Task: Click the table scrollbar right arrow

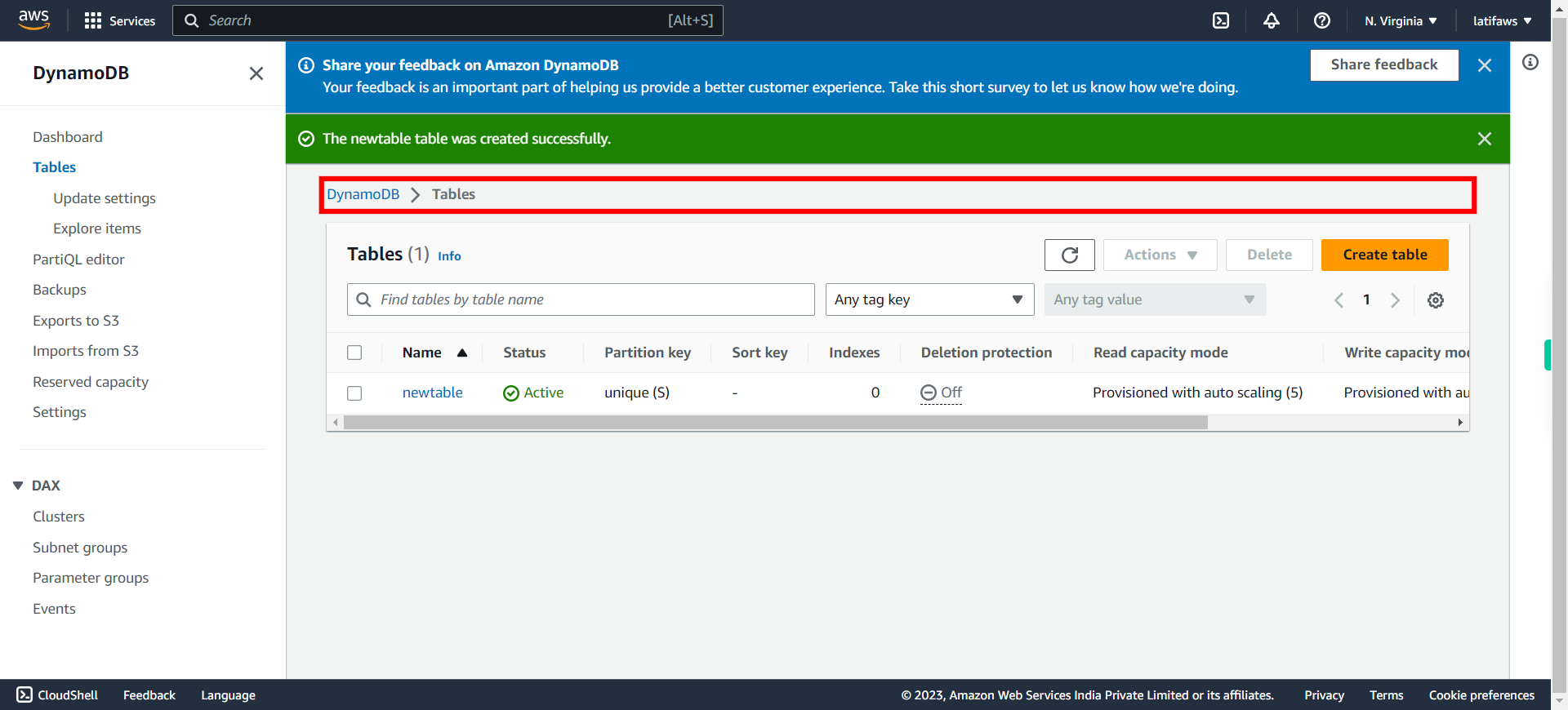Action: pos(1460,423)
